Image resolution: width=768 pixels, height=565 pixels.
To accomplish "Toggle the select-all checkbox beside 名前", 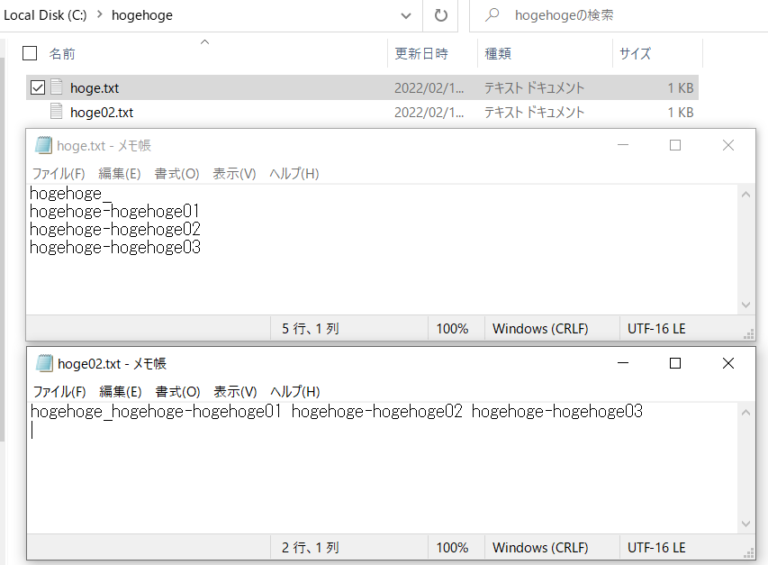I will click(x=30, y=53).
